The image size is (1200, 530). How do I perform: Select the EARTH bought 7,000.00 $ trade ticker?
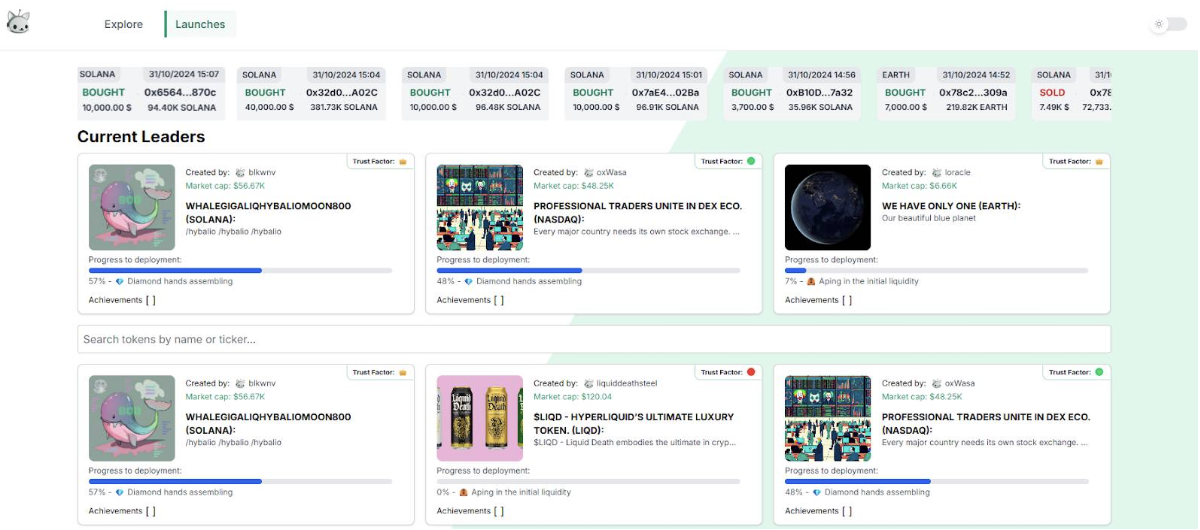point(946,94)
